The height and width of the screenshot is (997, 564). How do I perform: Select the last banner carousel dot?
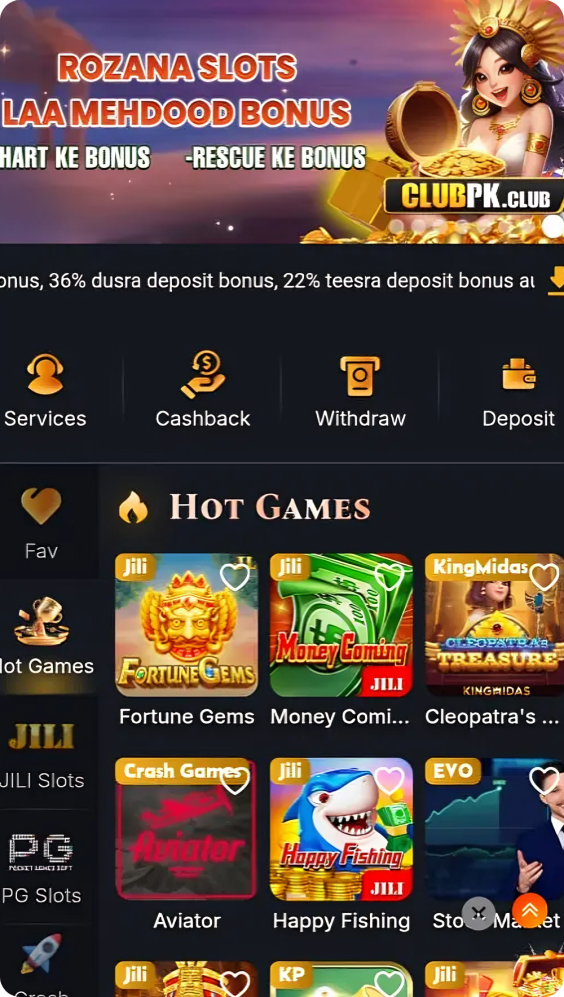[x=553, y=226]
